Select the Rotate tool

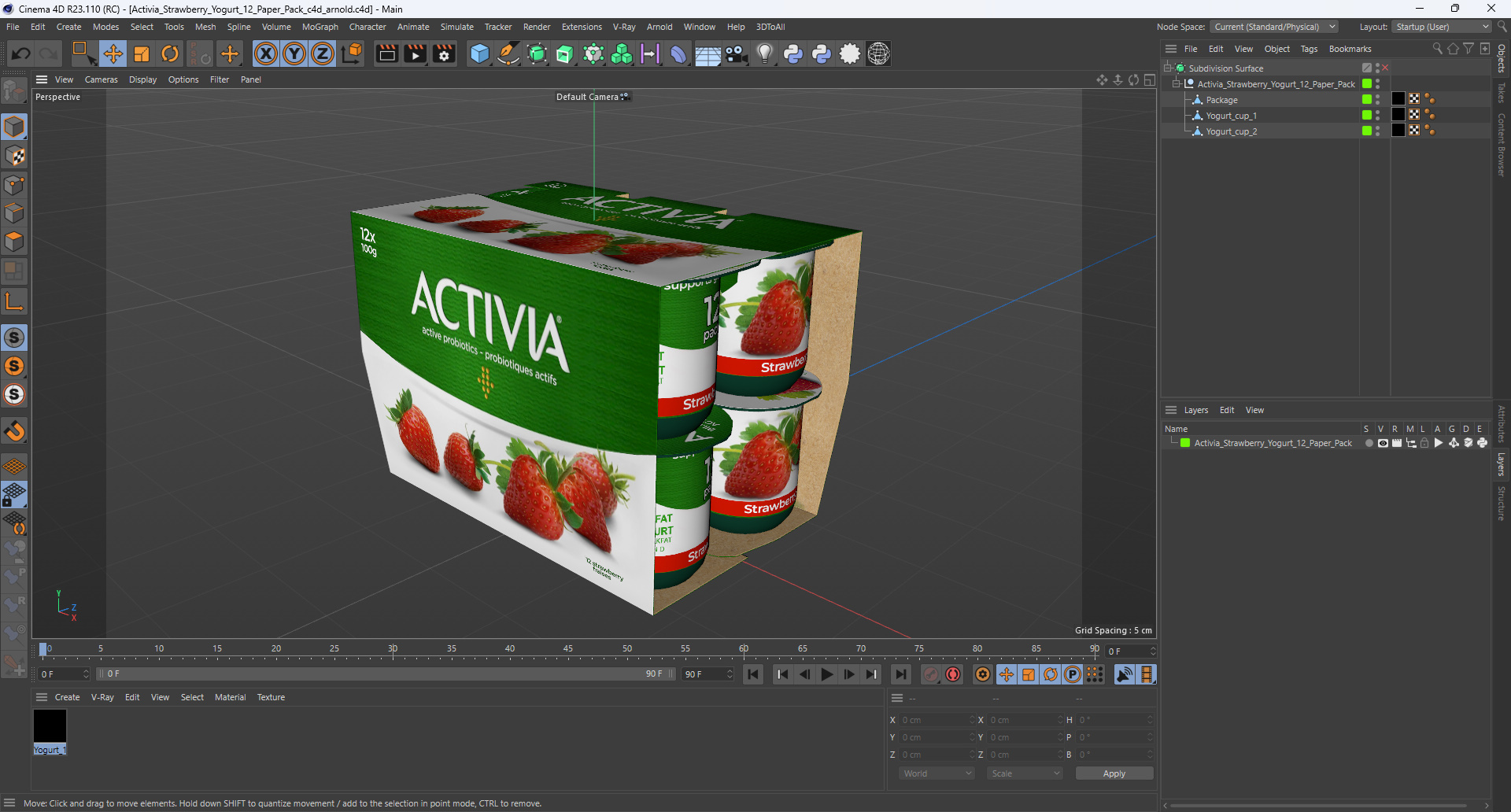(x=170, y=54)
